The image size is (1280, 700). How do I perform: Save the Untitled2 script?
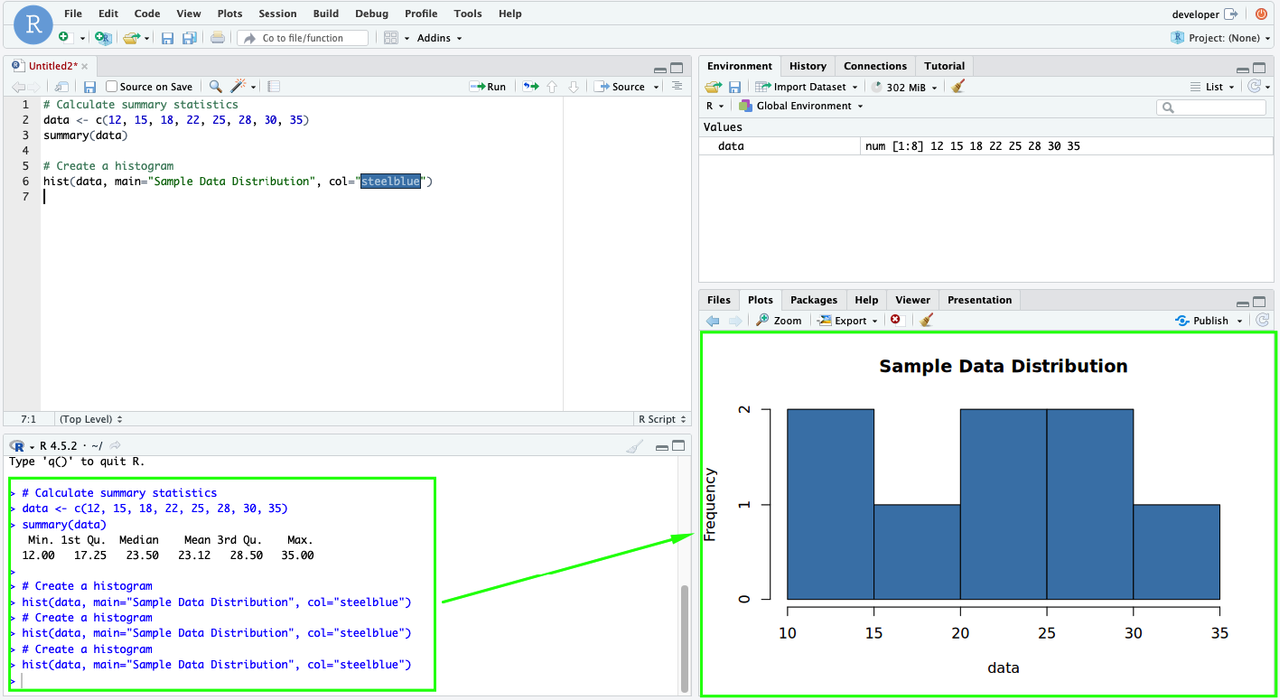89,86
